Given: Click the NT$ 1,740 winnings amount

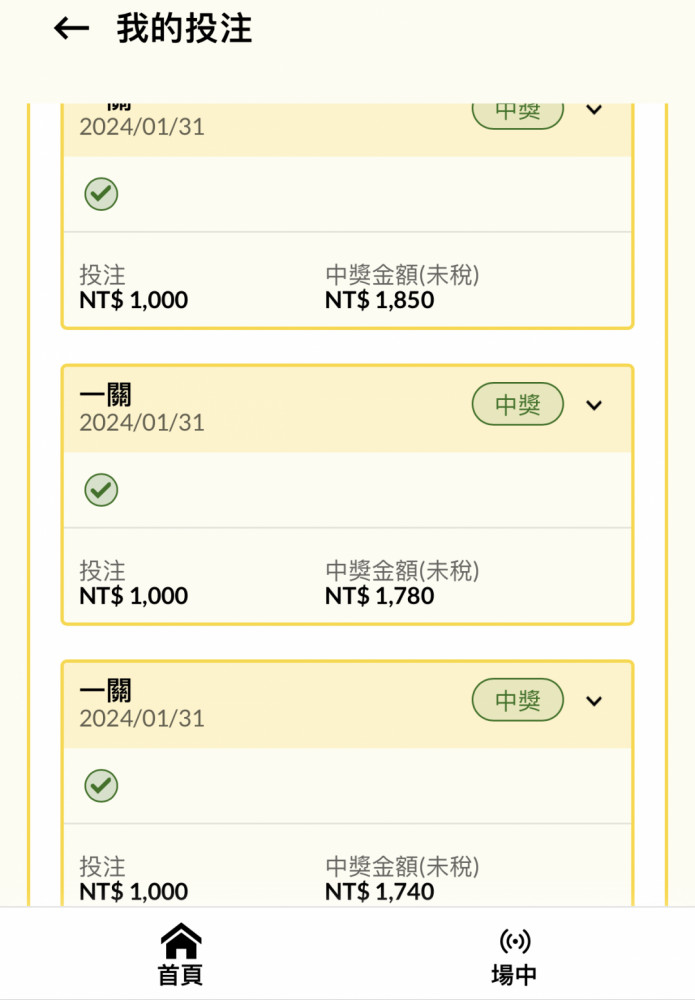Looking at the screenshot, I should (380, 892).
